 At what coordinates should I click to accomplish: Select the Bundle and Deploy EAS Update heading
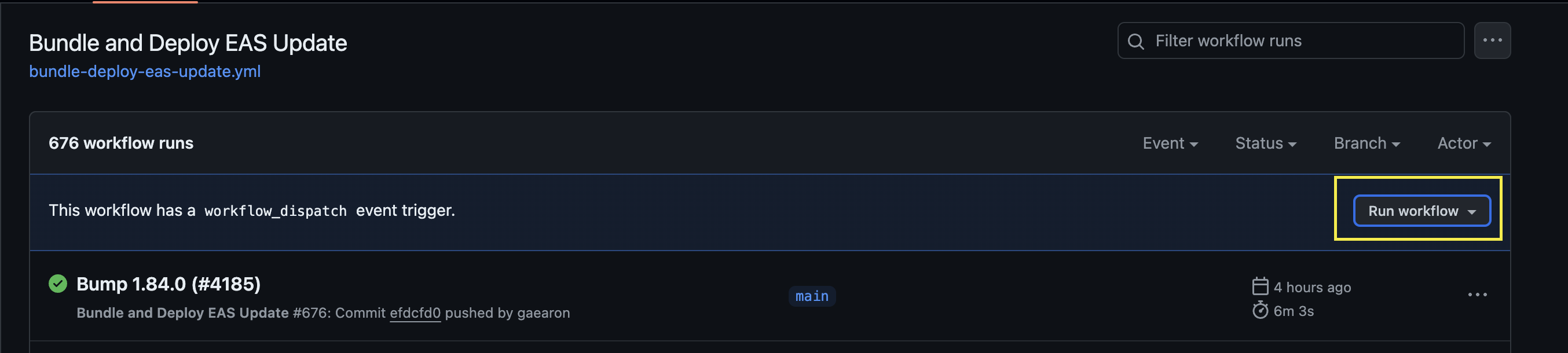click(188, 42)
